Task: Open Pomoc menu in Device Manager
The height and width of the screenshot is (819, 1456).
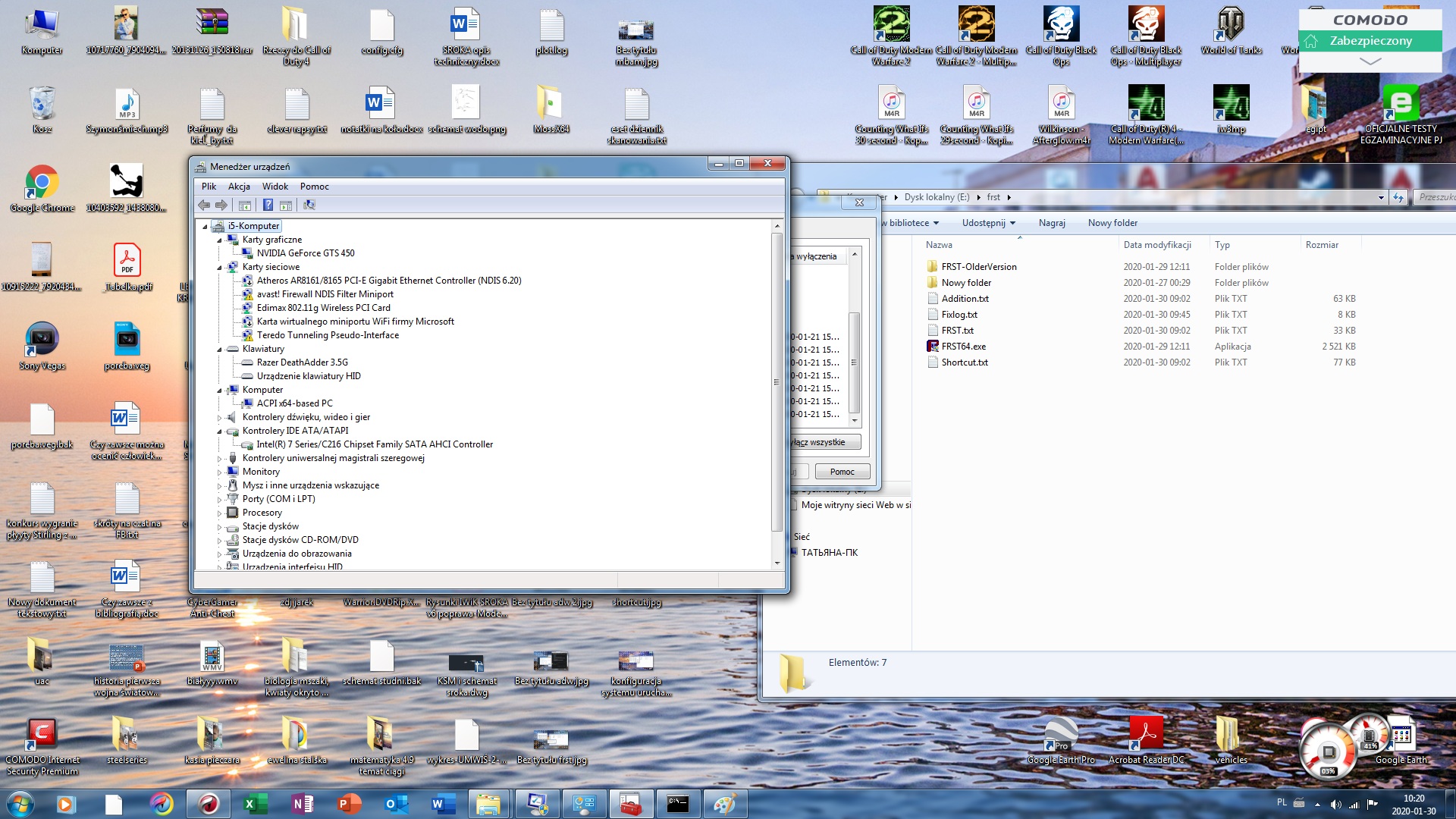Action: tap(315, 187)
